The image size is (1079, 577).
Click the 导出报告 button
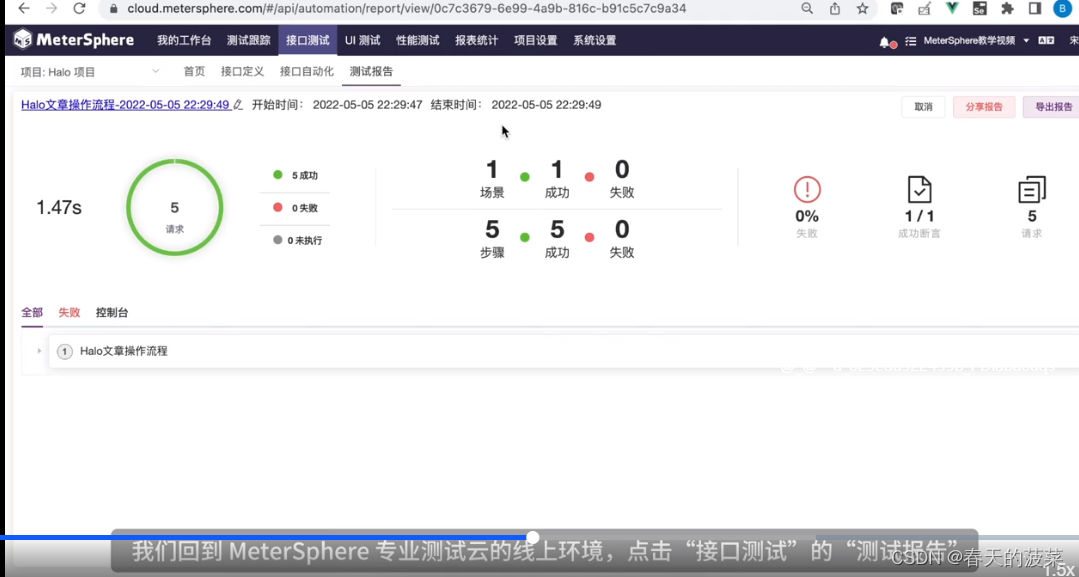tap(1053, 107)
